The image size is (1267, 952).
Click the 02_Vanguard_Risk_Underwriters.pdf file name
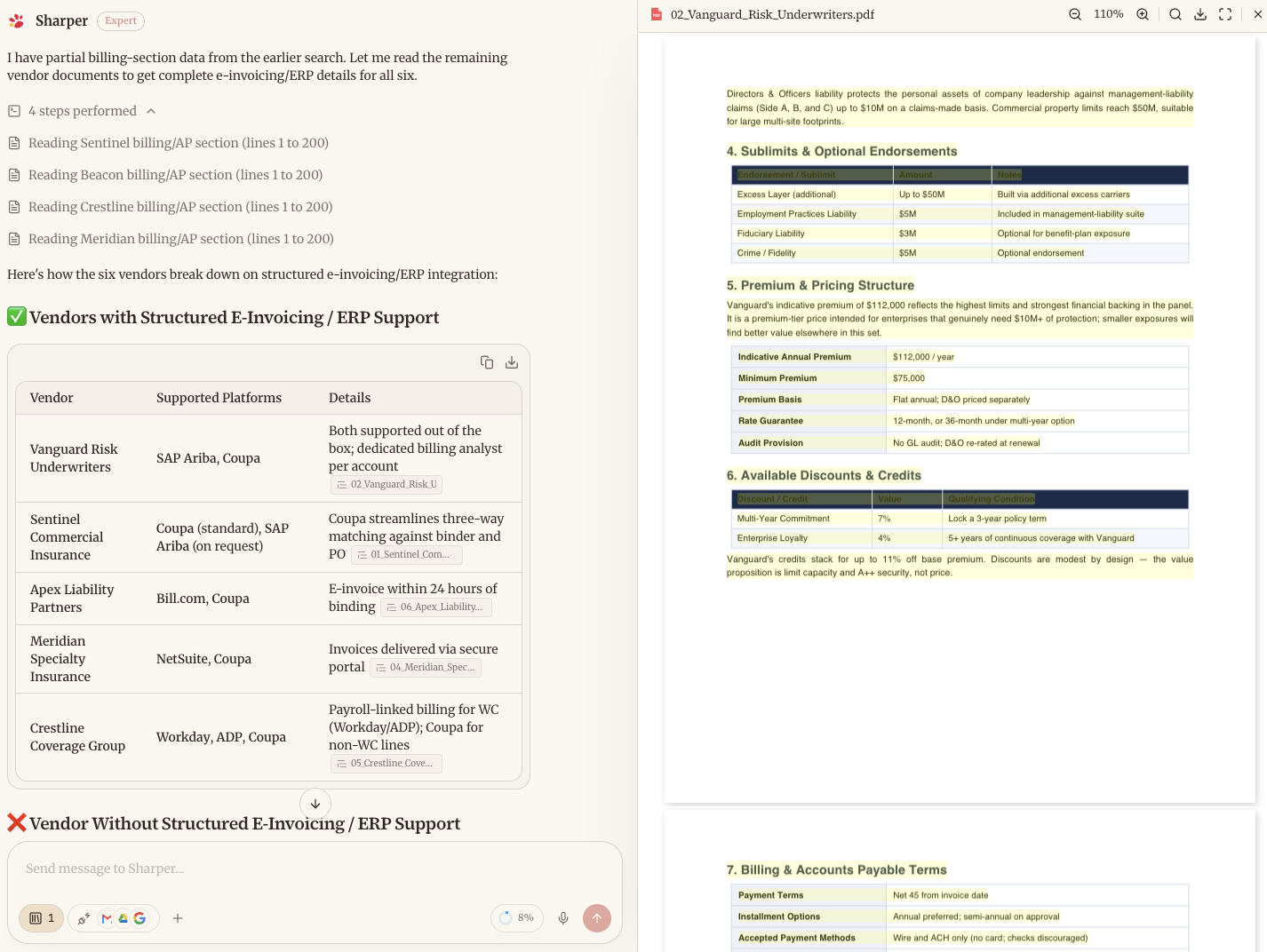[x=772, y=14]
